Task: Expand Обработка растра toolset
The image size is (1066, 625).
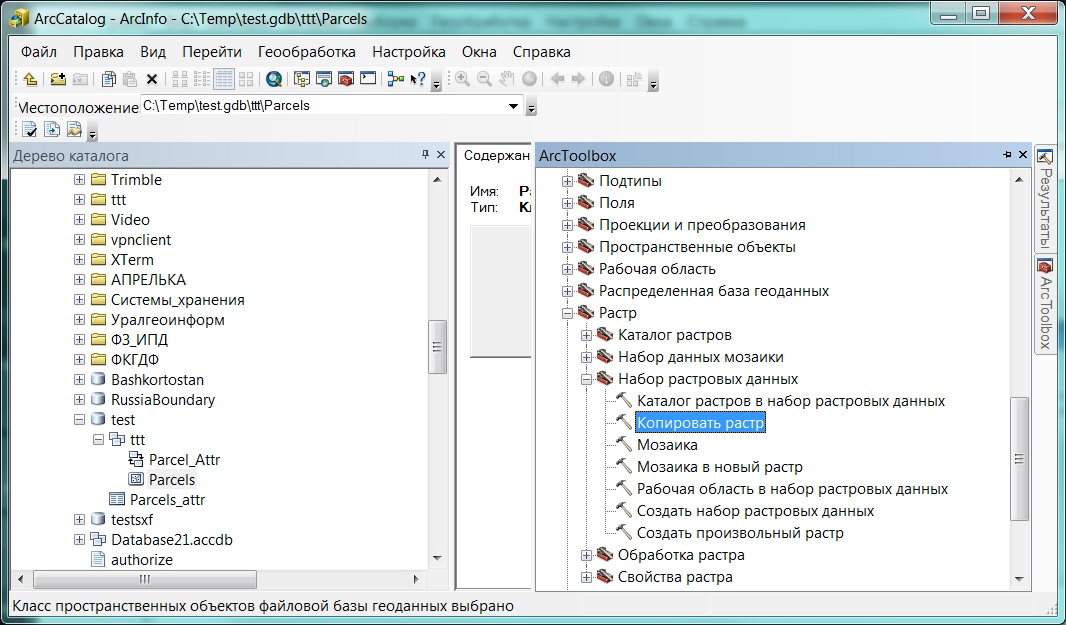Action: coord(586,555)
